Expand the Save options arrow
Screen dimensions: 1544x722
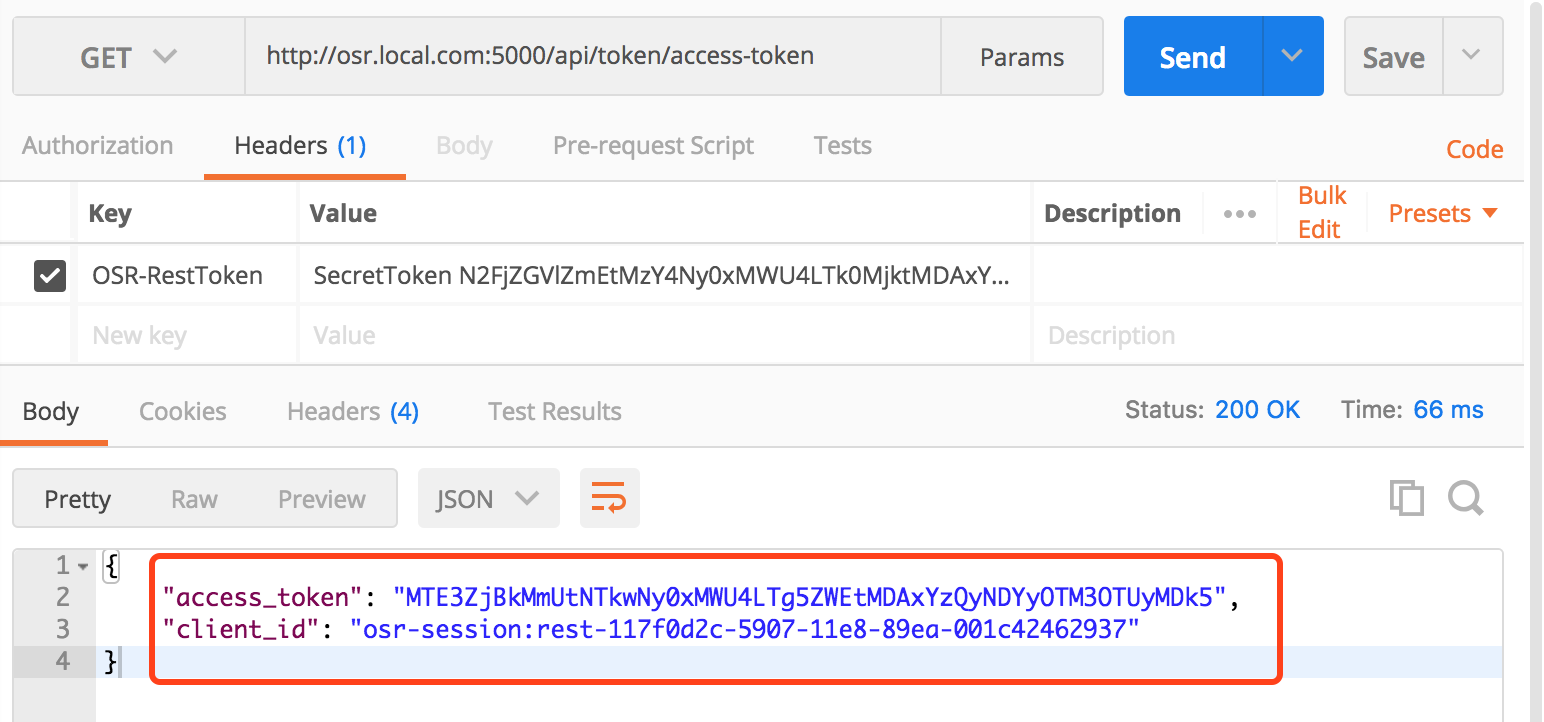pyautogui.click(x=1471, y=57)
